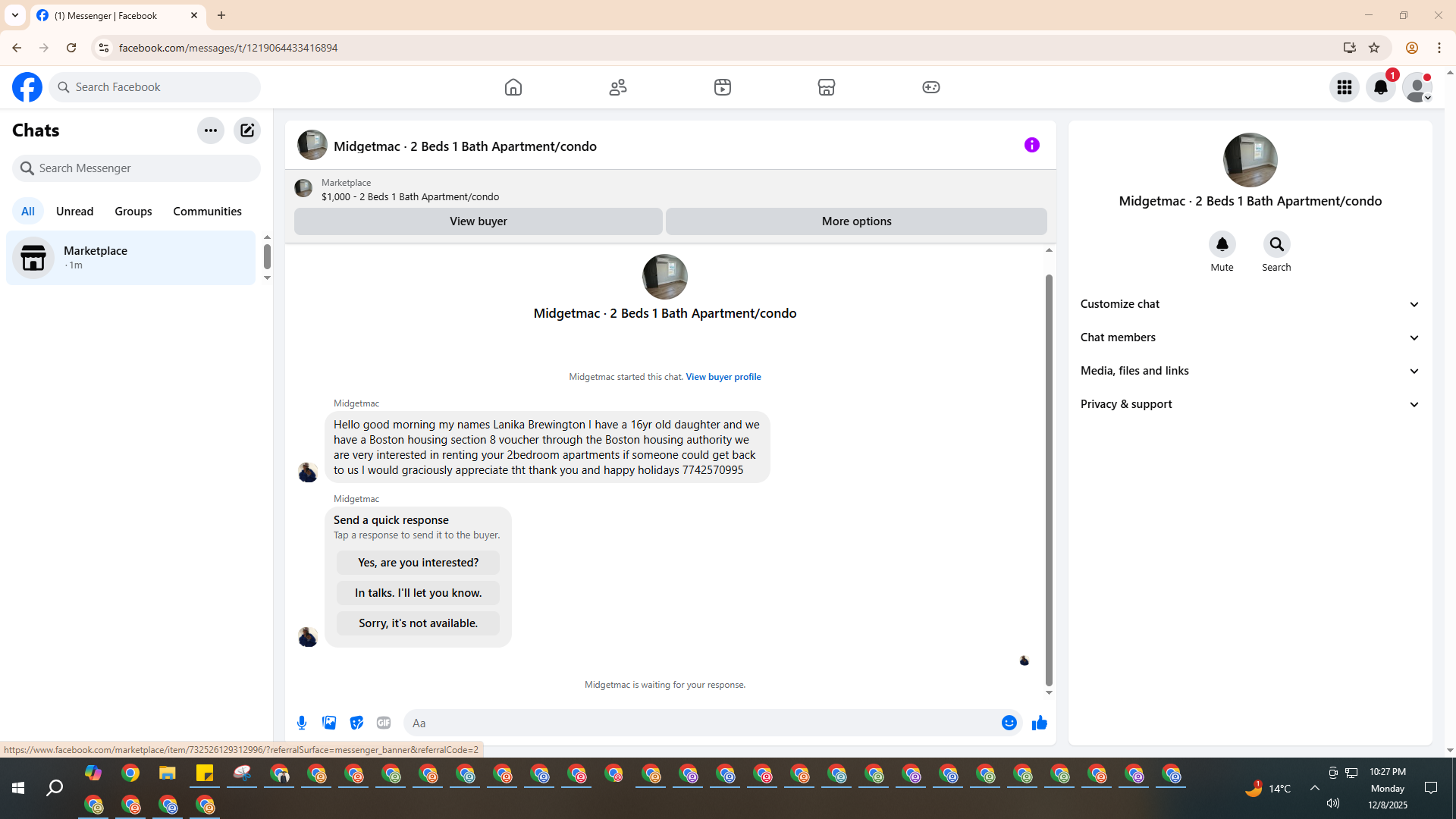This screenshot has height=819, width=1456.
Task: Choose a sticker icon
Action: (356, 723)
